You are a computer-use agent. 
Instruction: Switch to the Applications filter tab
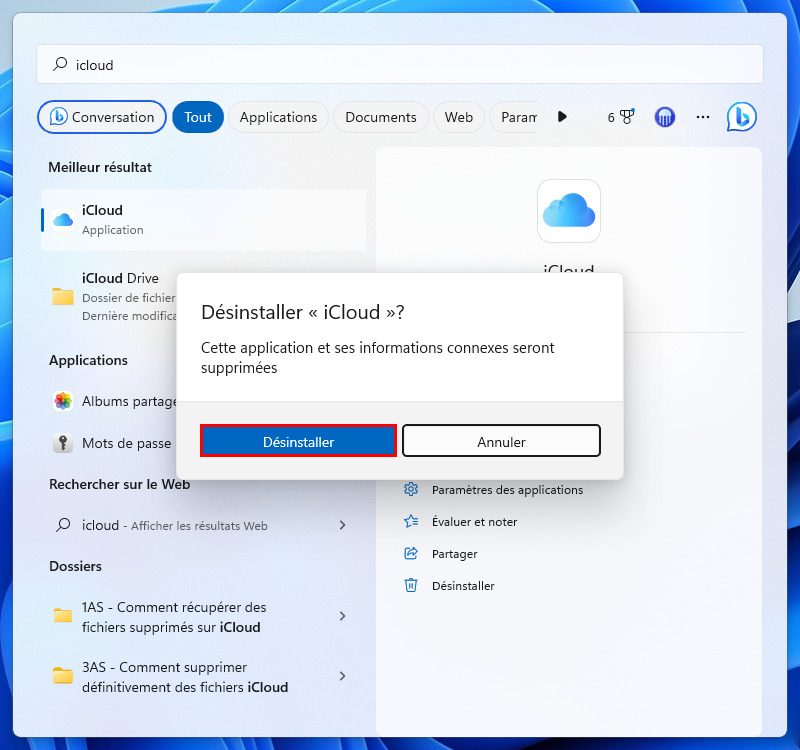[278, 117]
